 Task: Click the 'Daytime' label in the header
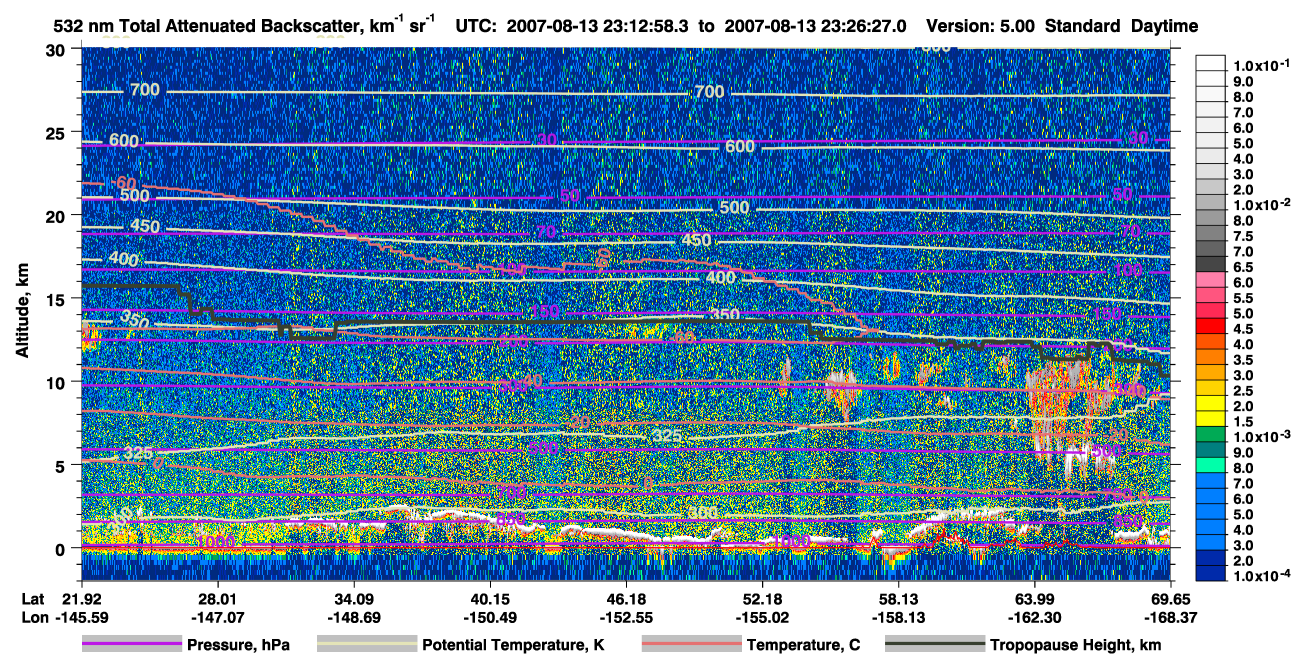tap(1164, 26)
